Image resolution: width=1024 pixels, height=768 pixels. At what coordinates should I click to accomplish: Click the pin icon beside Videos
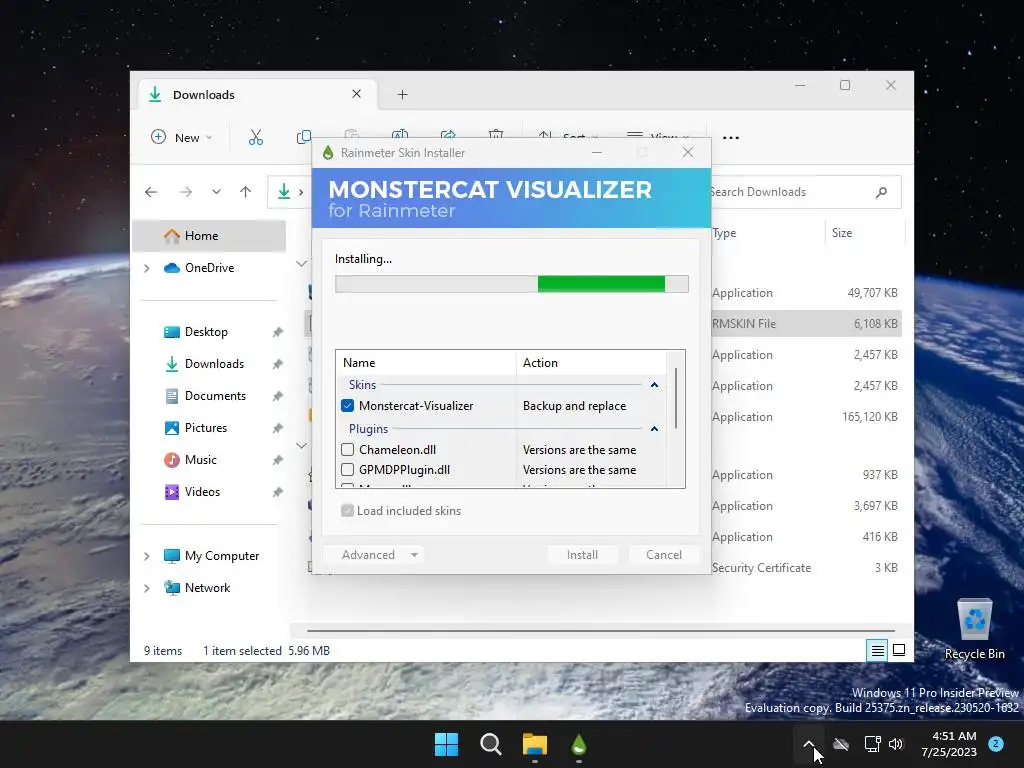278,492
